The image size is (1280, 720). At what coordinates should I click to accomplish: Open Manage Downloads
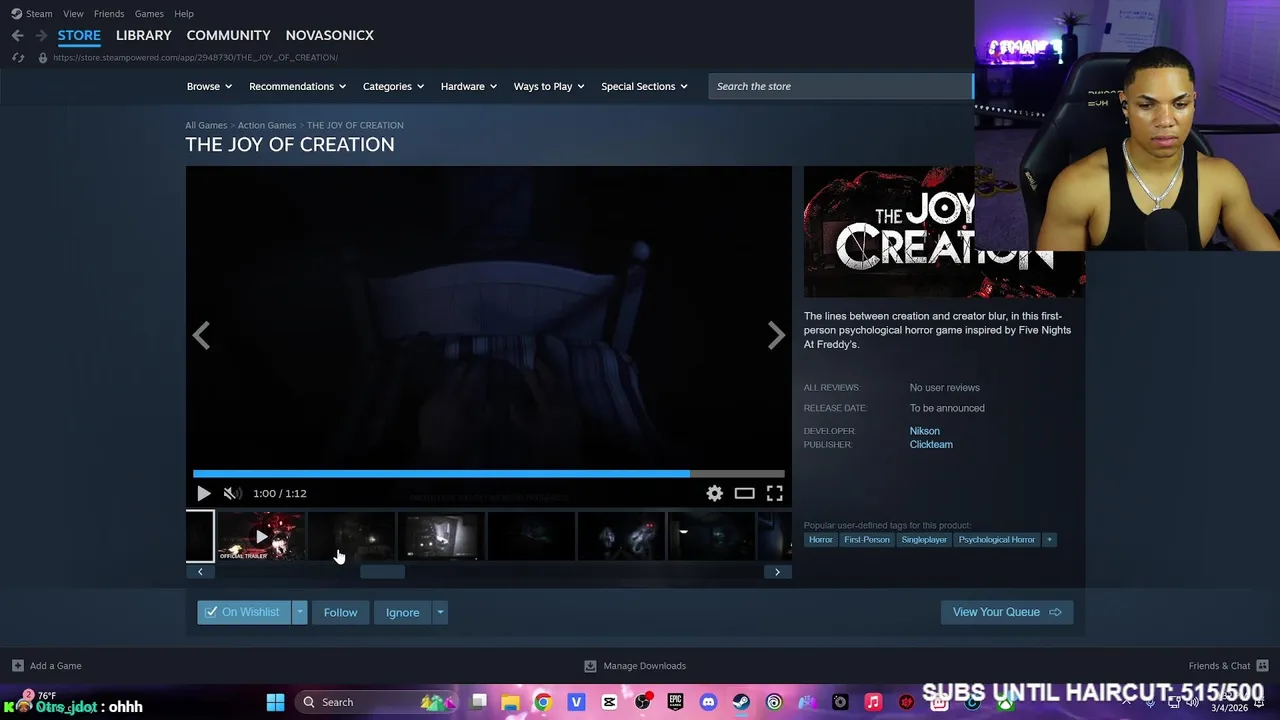click(635, 666)
